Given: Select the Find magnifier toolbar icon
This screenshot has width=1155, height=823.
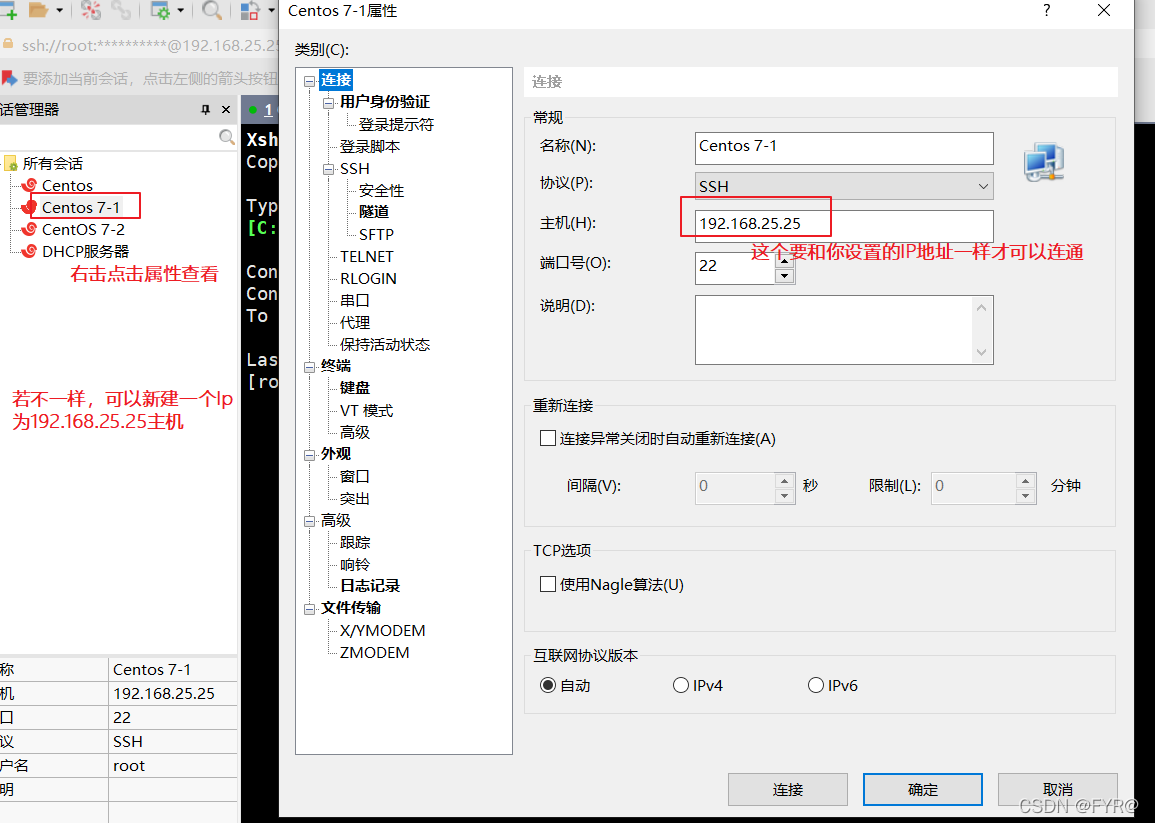Looking at the screenshot, I should [x=212, y=11].
